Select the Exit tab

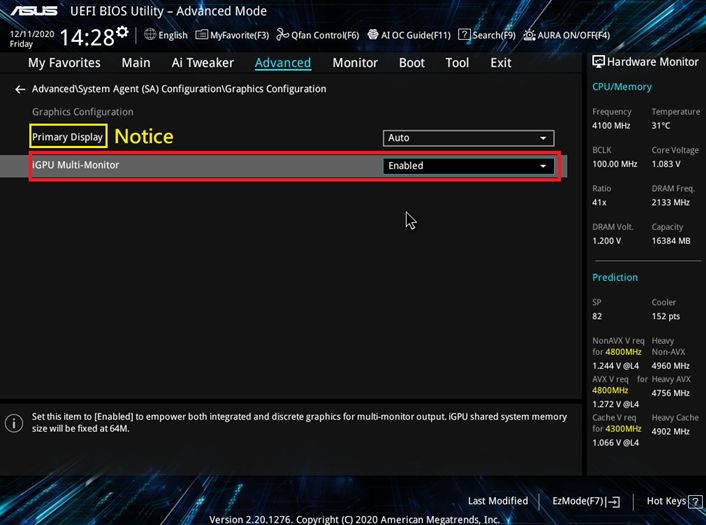(x=501, y=63)
